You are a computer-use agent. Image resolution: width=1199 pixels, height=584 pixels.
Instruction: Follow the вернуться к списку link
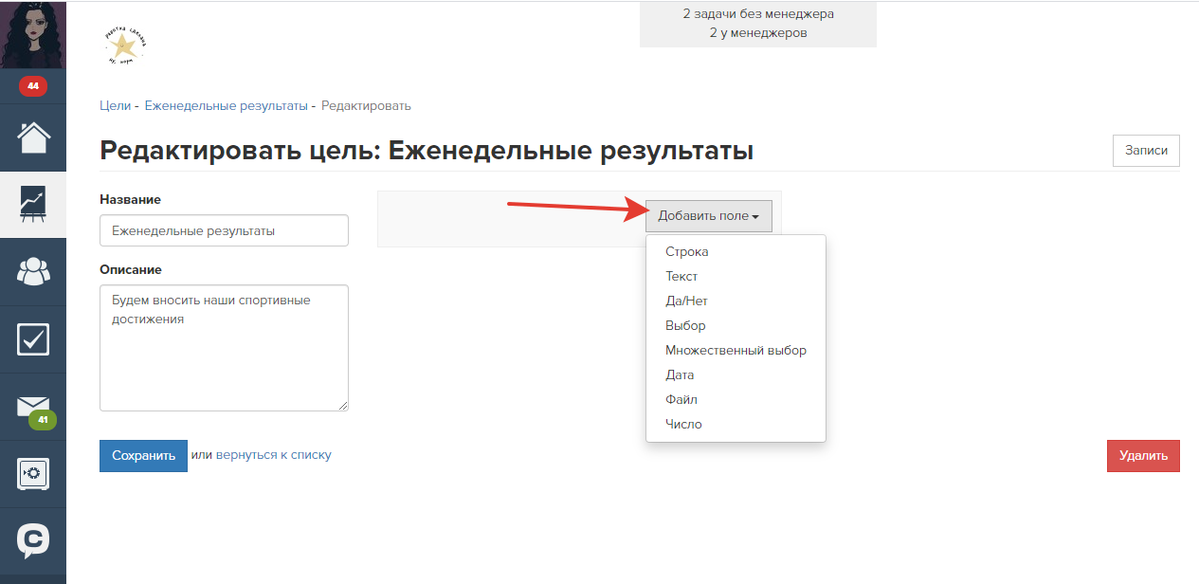tap(273, 455)
